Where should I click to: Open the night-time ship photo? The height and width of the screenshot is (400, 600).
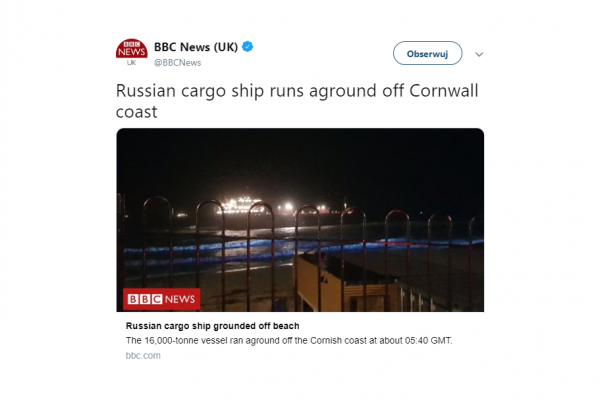click(300, 220)
